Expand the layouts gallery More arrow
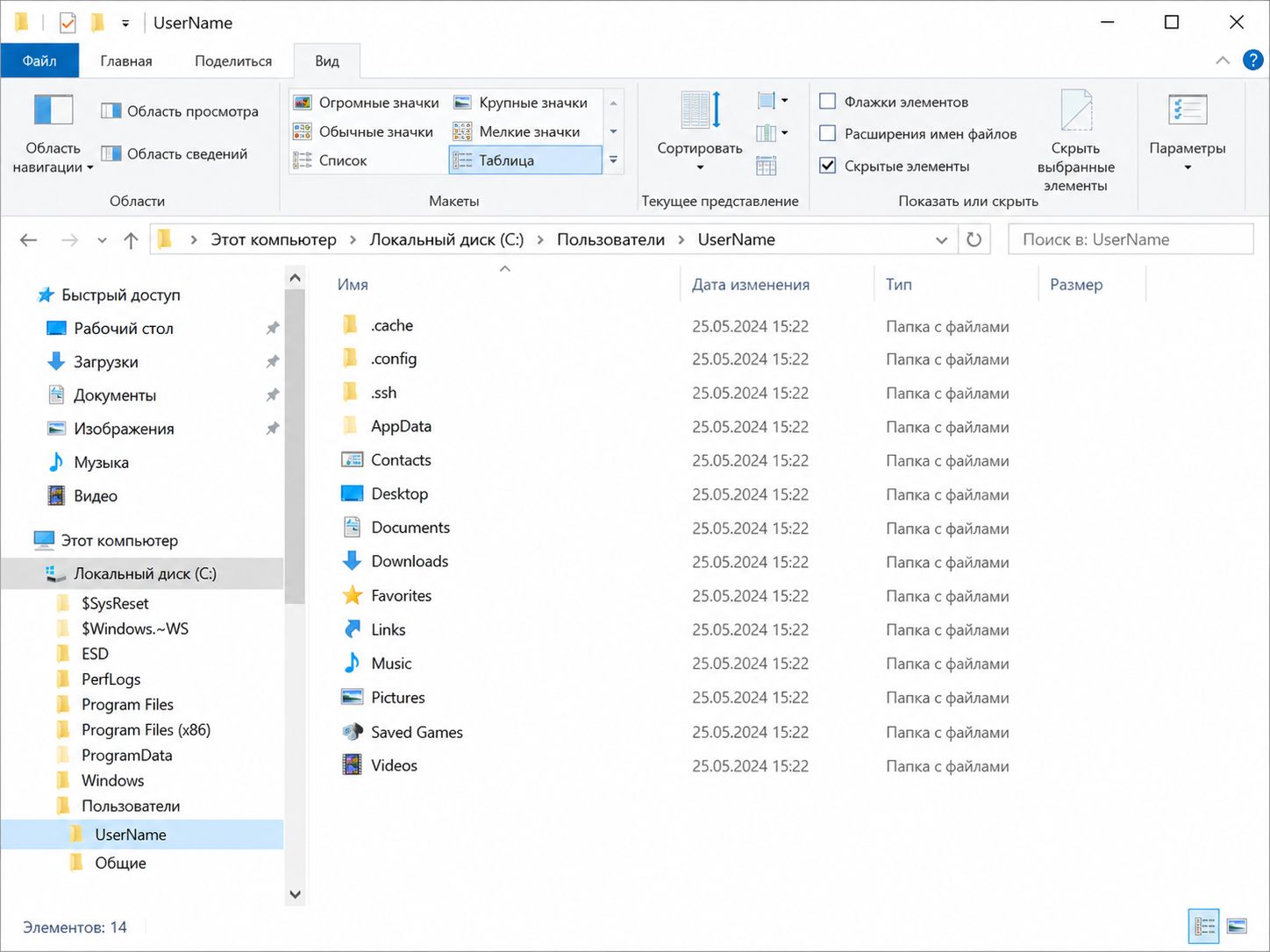Image resolution: width=1270 pixels, height=952 pixels. pyautogui.click(x=613, y=160)
